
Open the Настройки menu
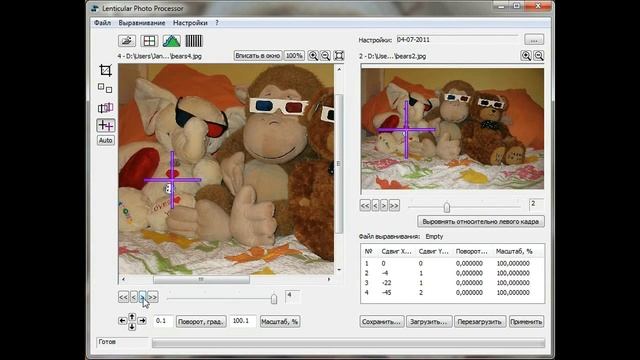click(x=190, y=23)
